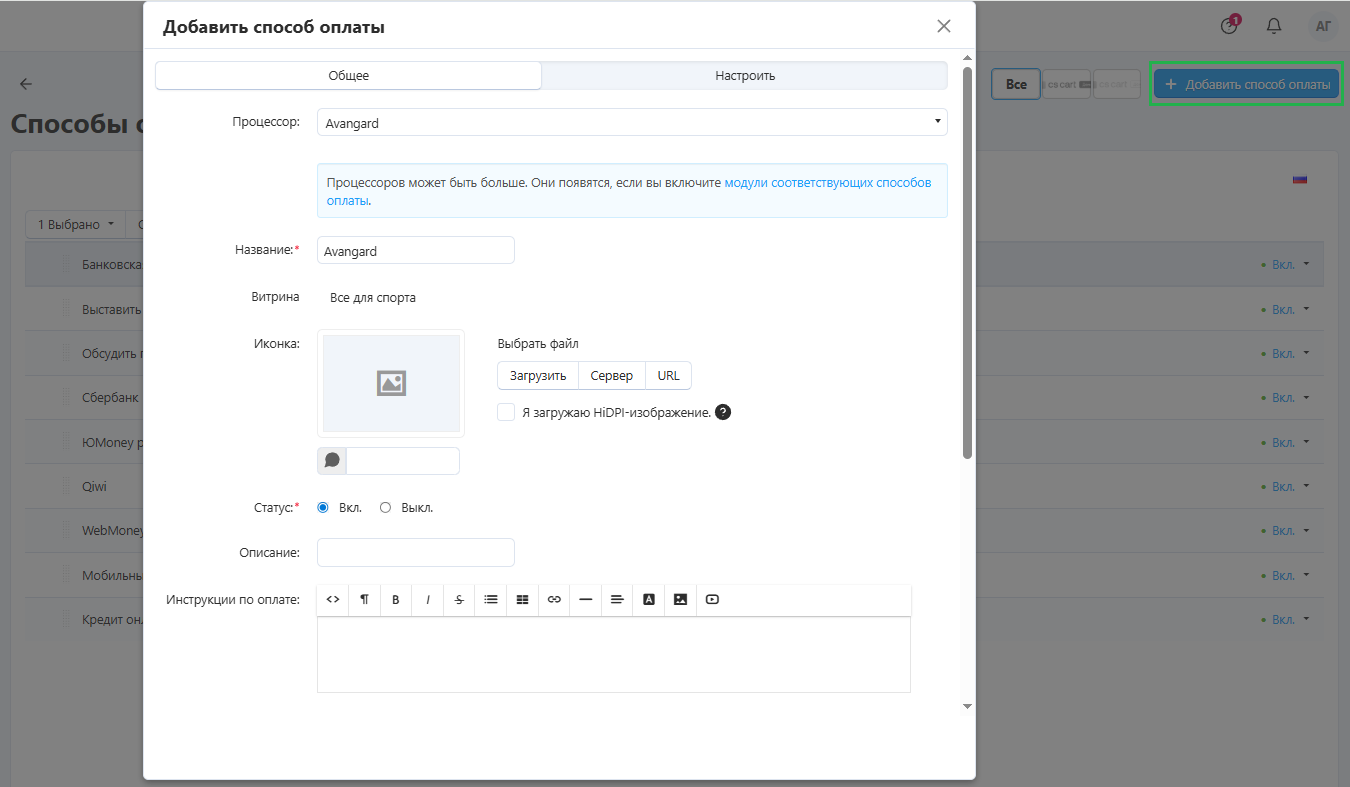Open text color tool in editor
Viewport: 1350px width, 787px height.
(x=649, y=600)
